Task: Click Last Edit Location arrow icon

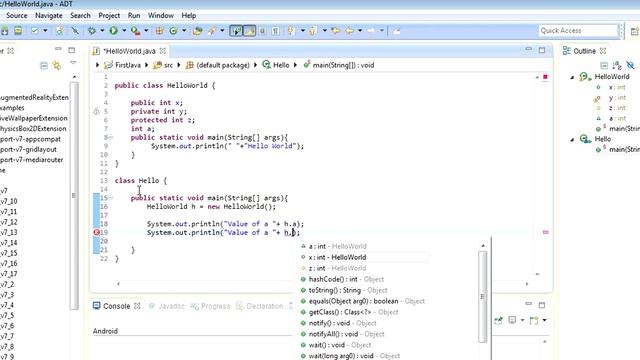Action: 336,31
